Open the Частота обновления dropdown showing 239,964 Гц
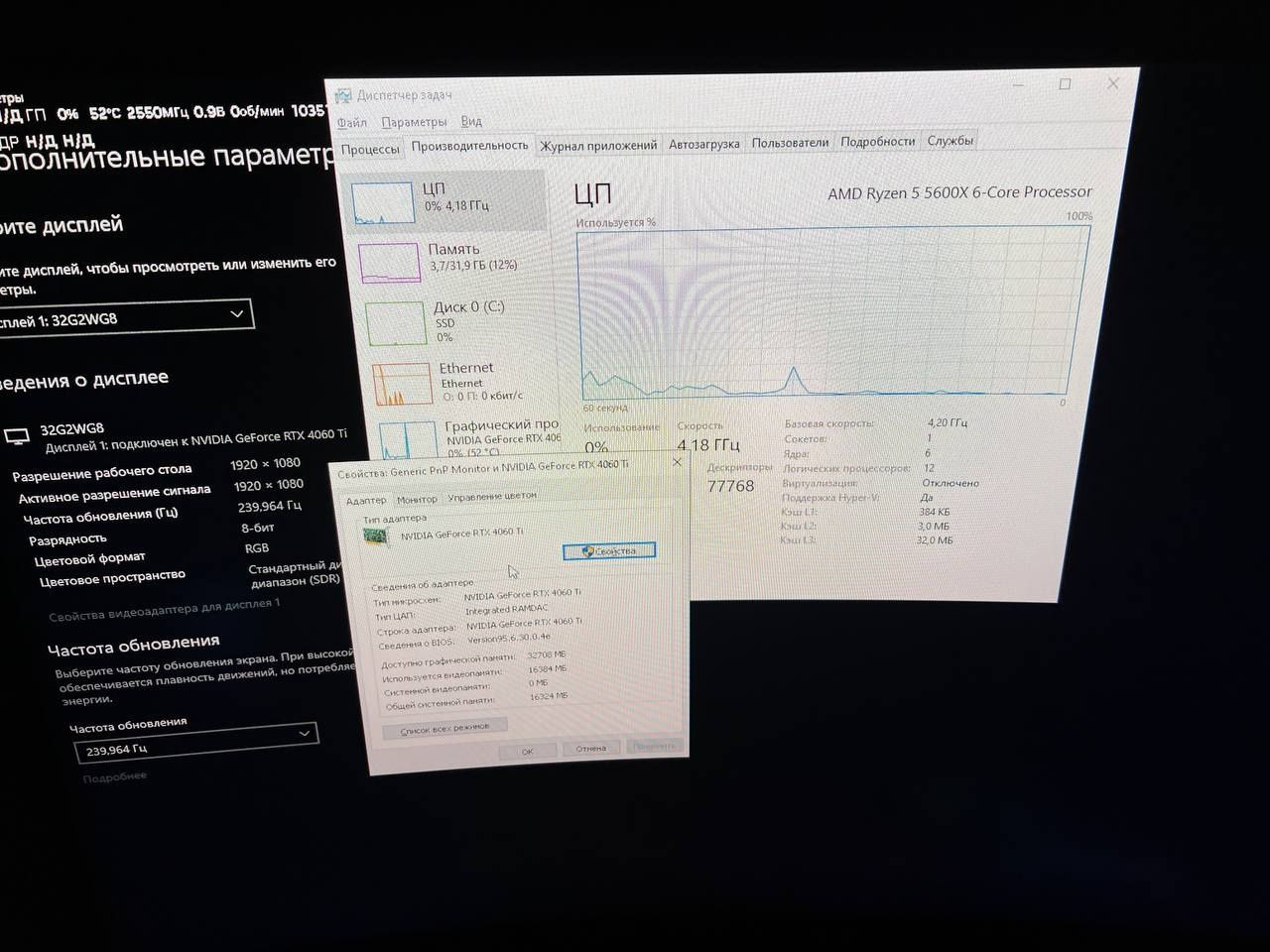This screenshot has width=1270, height=952. (195, 743)
